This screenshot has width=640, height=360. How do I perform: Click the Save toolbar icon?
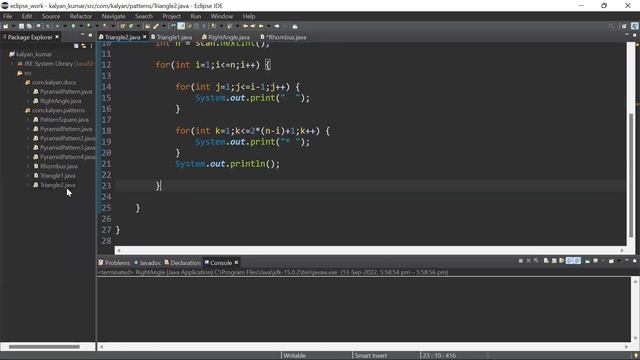[x=21, y=26]
